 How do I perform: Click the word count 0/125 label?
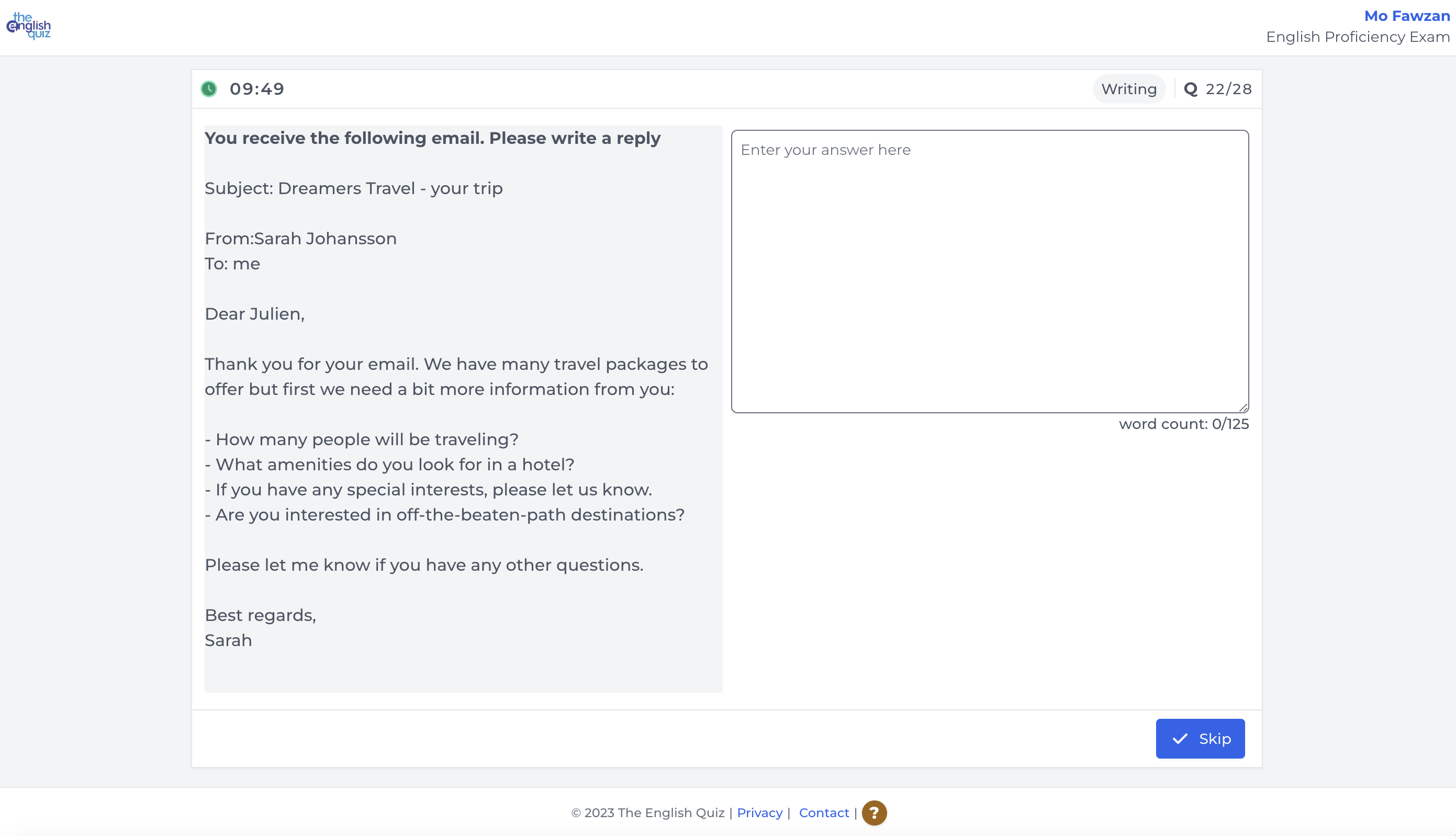pyautogui.click(x=1183, y=424)
